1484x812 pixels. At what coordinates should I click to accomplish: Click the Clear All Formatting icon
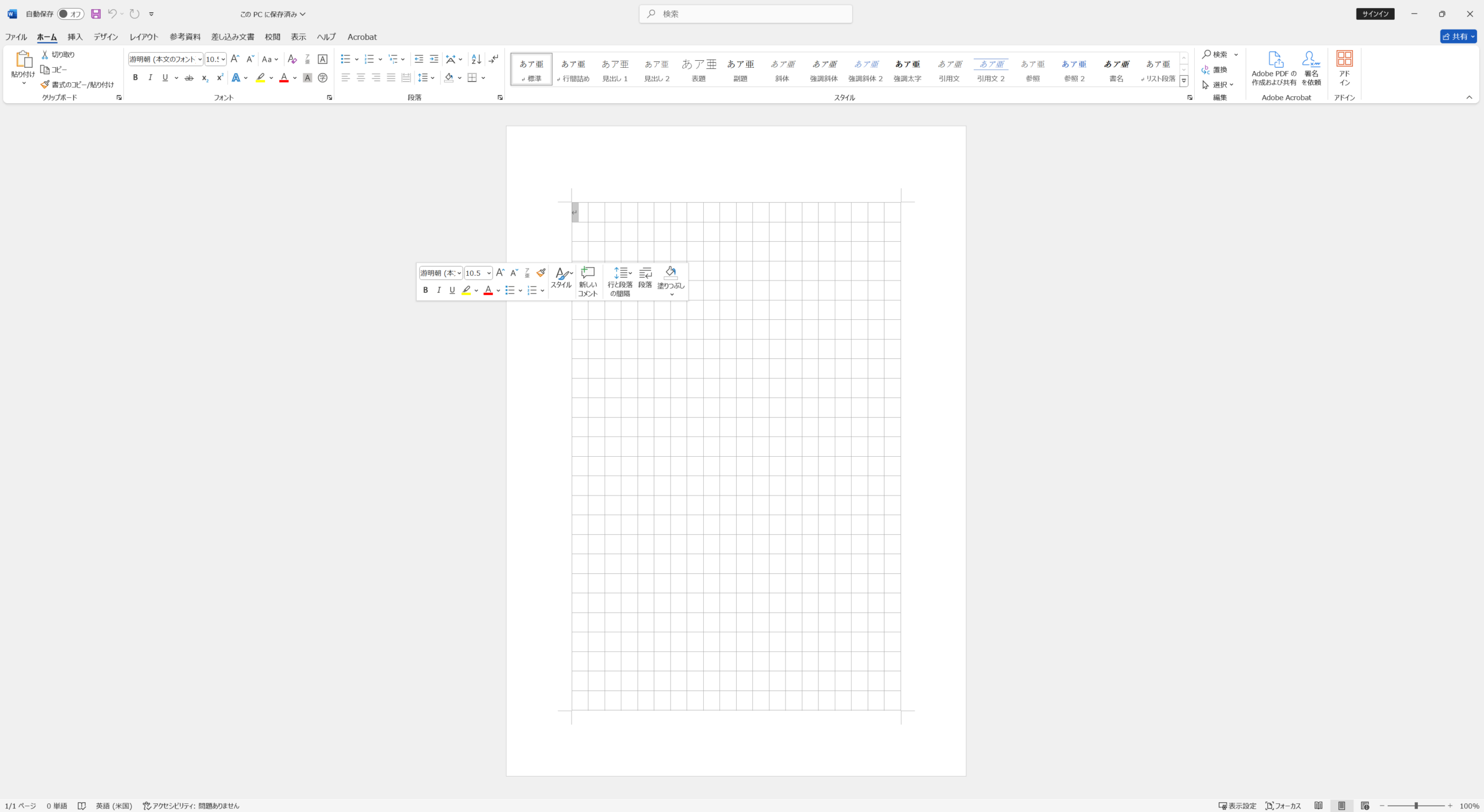click(x=292, y=59)
